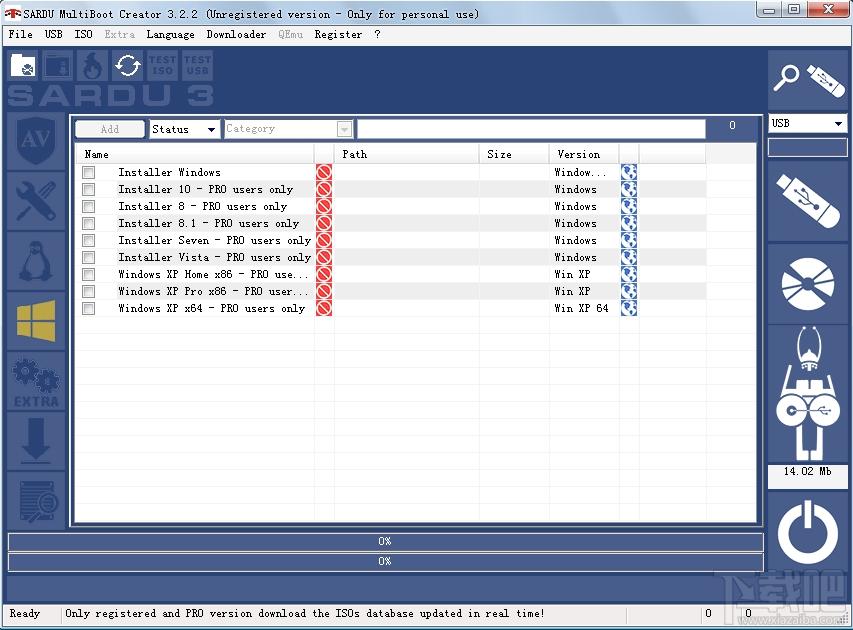
Task: Open the File menu
Action: pos(21,34)
